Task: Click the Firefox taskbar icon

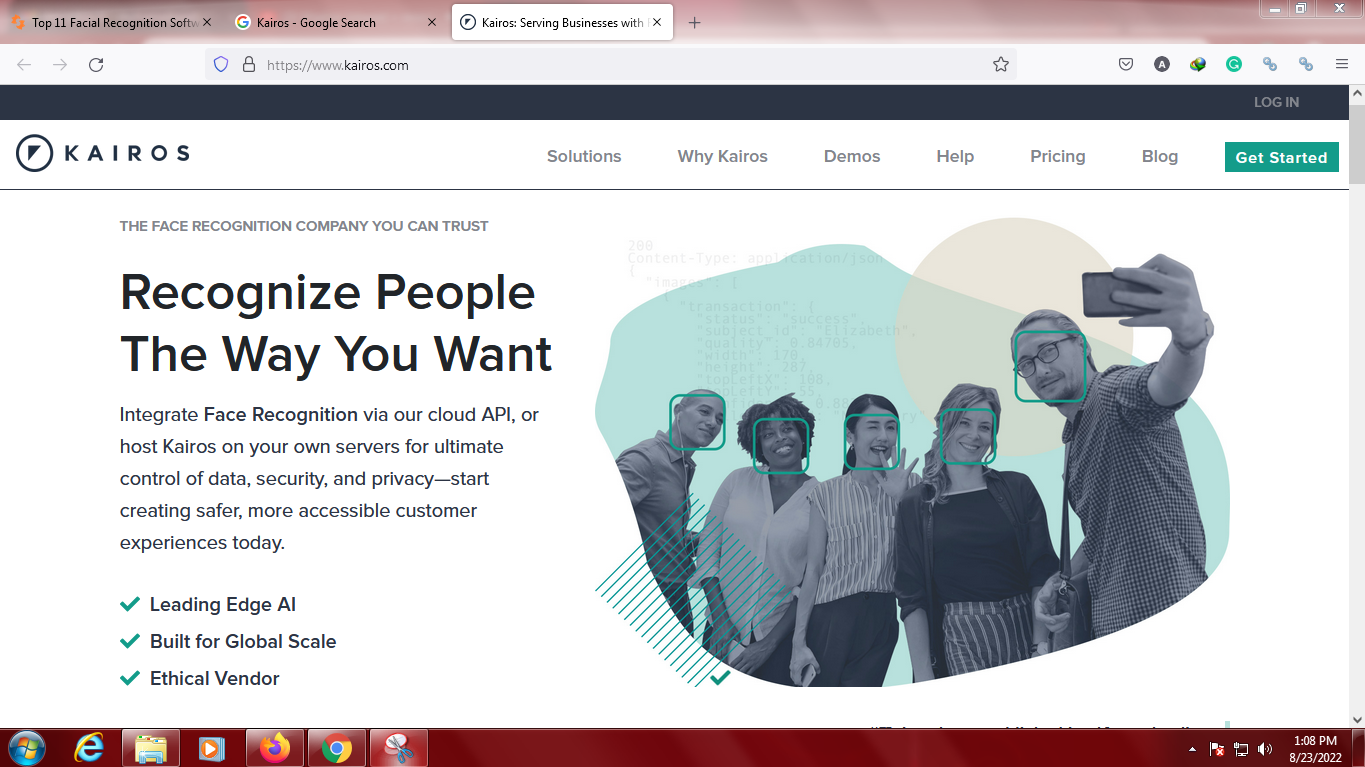Action: click(275, 748)
